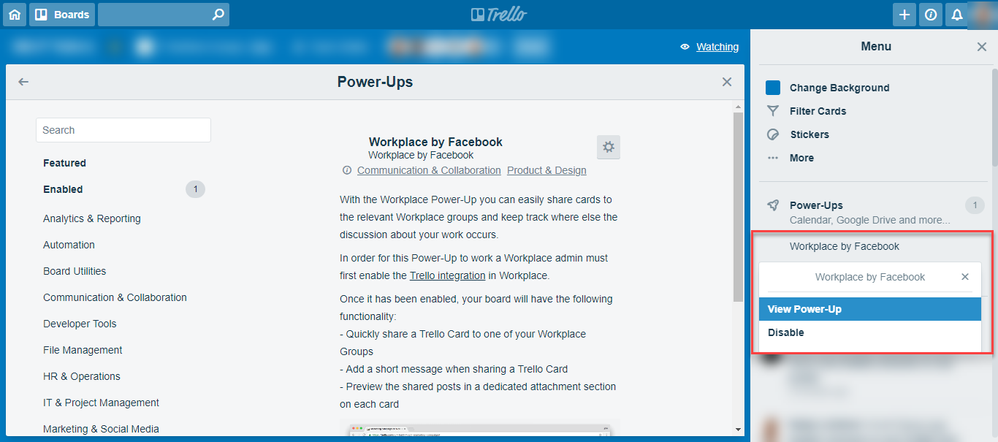Go back with Power-Ups arrow
The height and width of the screenshot is (442, 998).
click(24, 82)
